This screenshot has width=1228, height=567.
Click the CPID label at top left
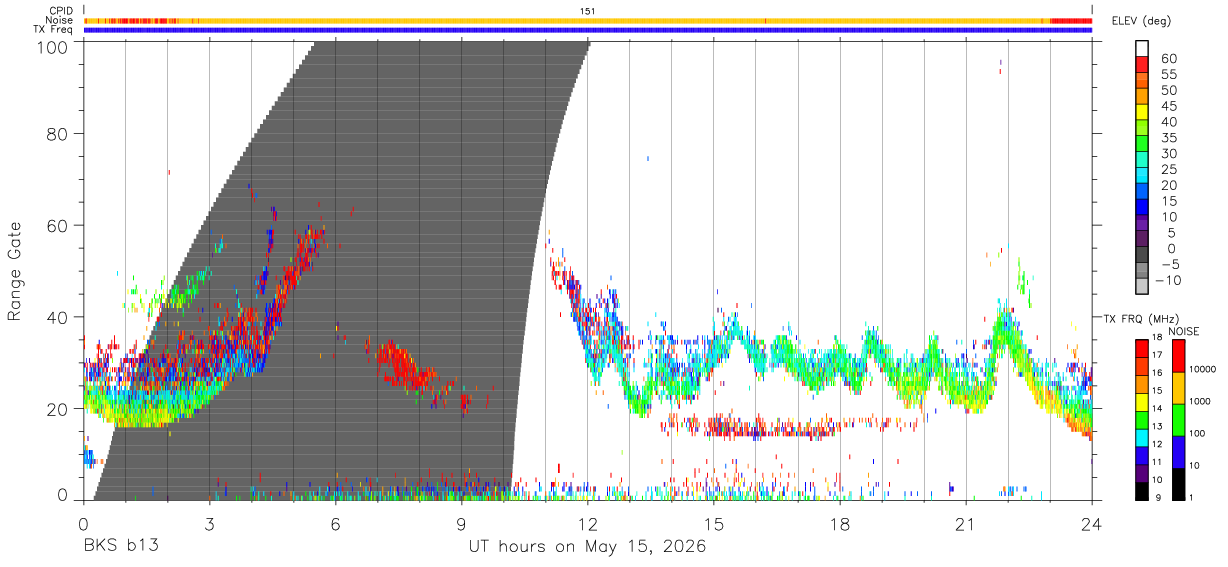click(x=60, y=11)
